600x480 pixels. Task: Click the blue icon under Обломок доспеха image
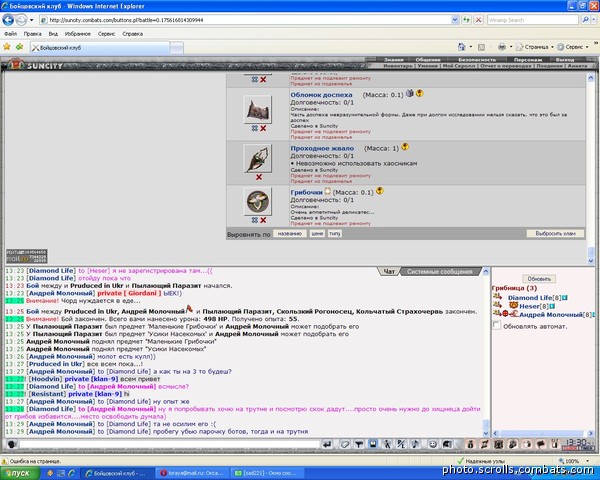(255, 128)
